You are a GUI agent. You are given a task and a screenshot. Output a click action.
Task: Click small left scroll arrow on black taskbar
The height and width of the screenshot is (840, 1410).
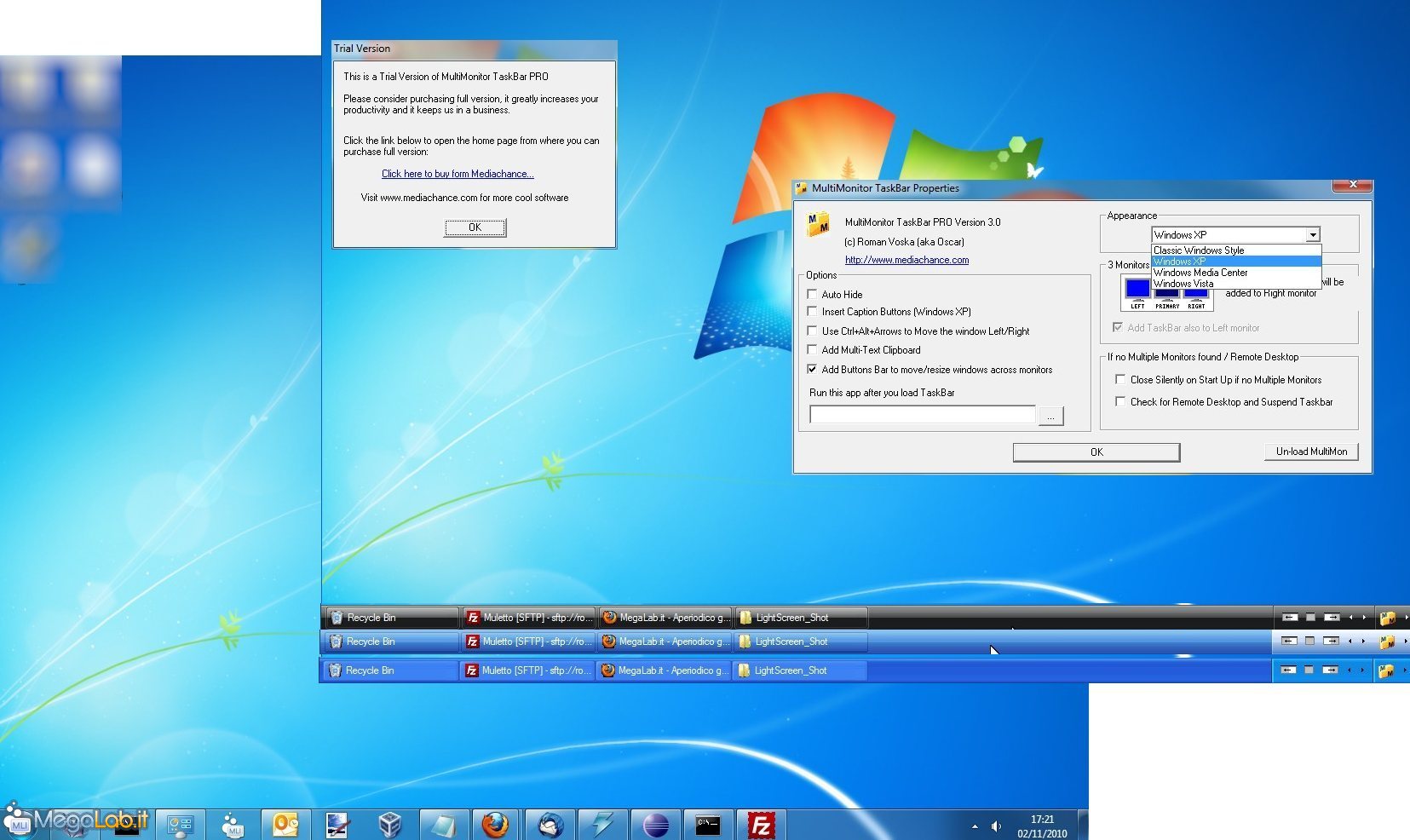point(1351,618)
